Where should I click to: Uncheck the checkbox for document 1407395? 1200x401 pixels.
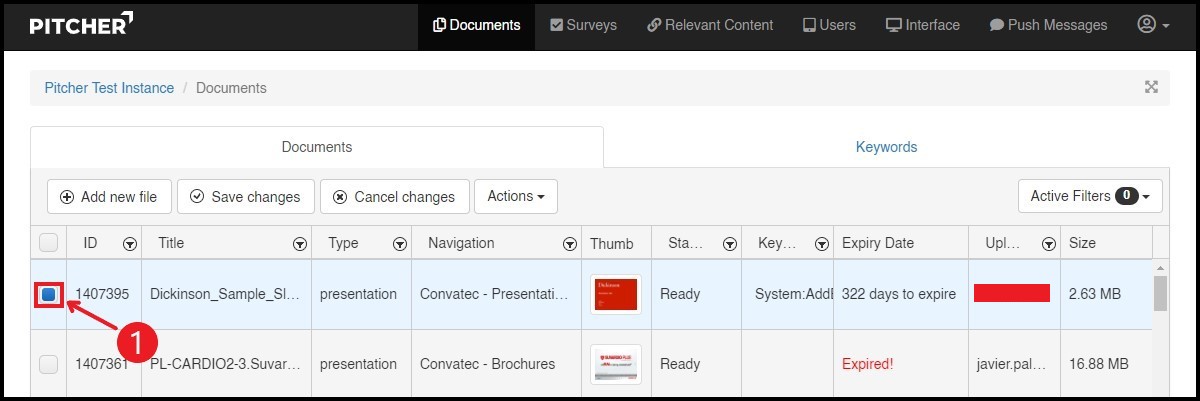(x=49, y=294)
